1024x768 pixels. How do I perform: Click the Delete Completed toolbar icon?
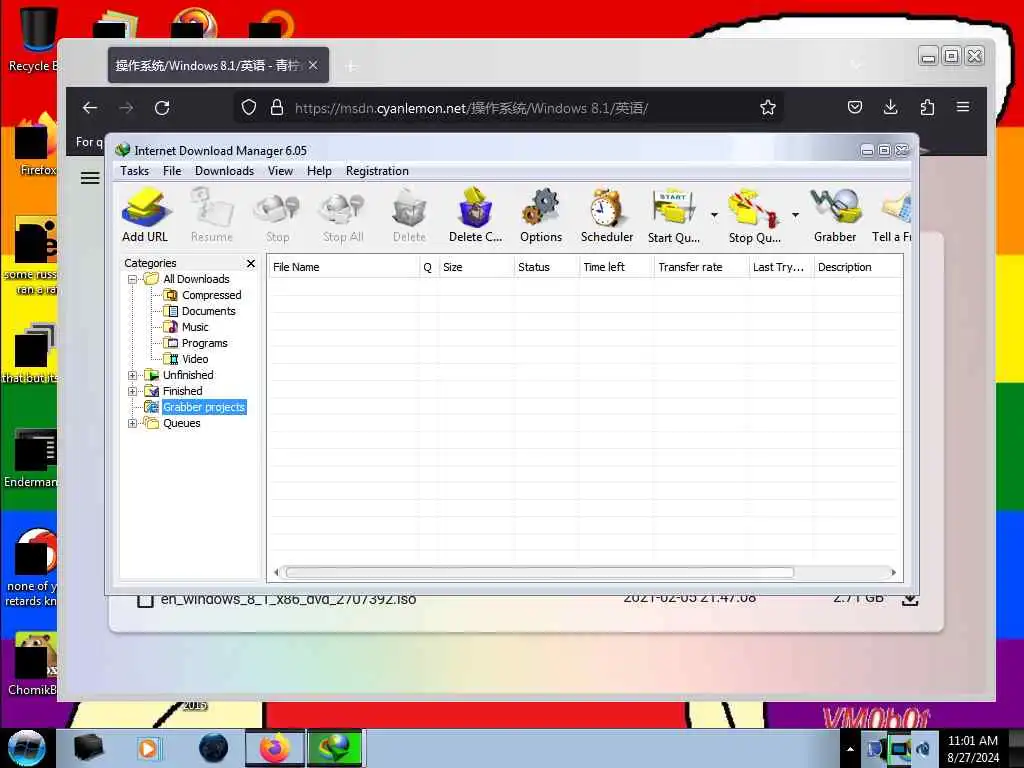[x=475, y=216]
